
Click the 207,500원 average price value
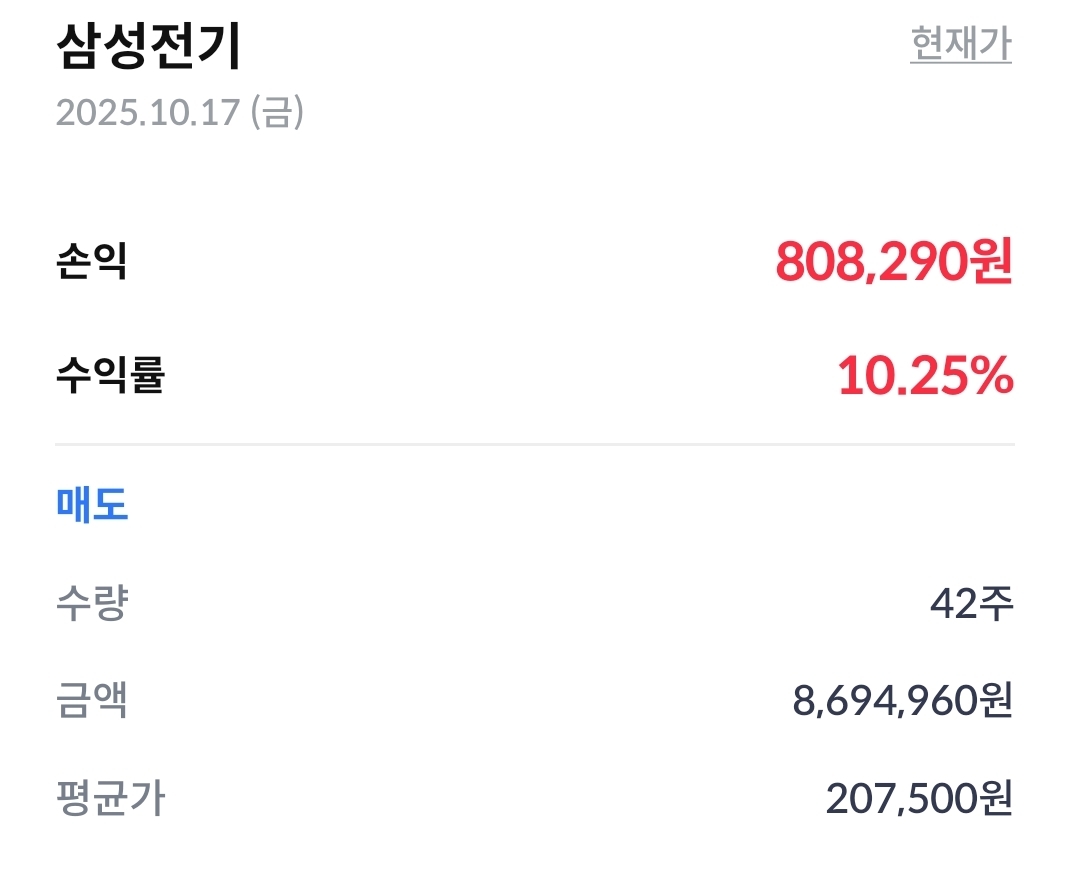(x=919, y=799)
